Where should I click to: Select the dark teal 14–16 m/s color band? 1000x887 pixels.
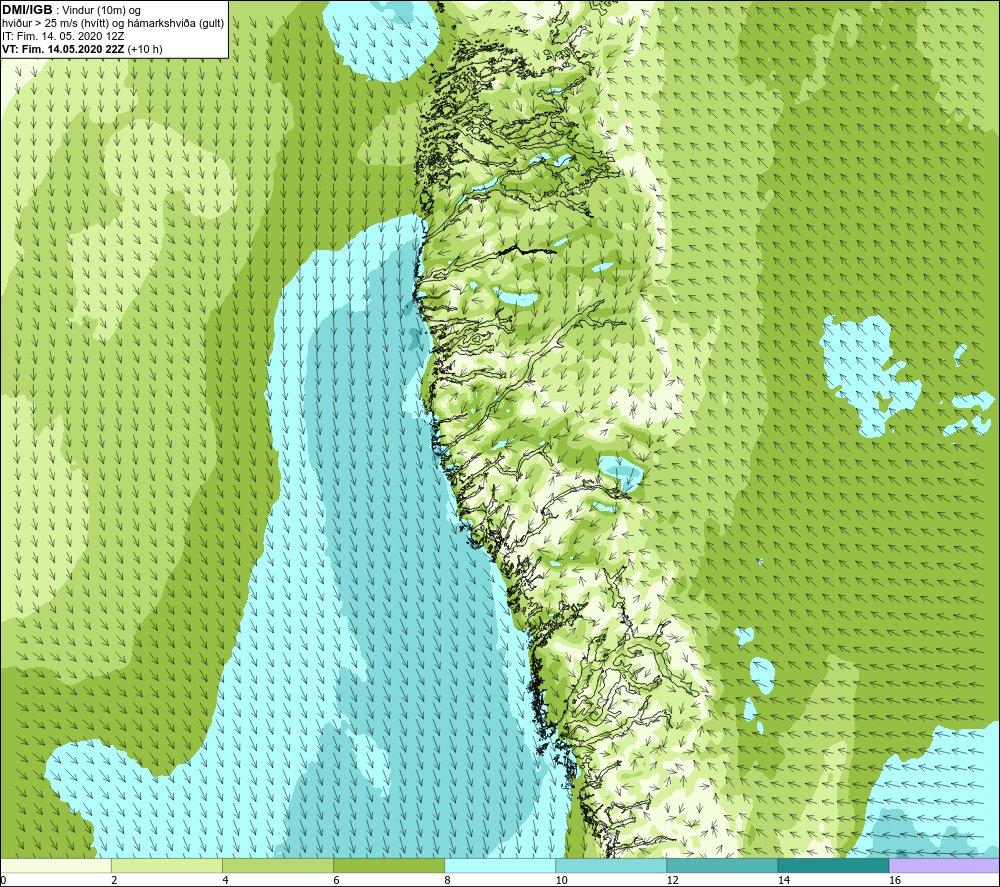833,865
